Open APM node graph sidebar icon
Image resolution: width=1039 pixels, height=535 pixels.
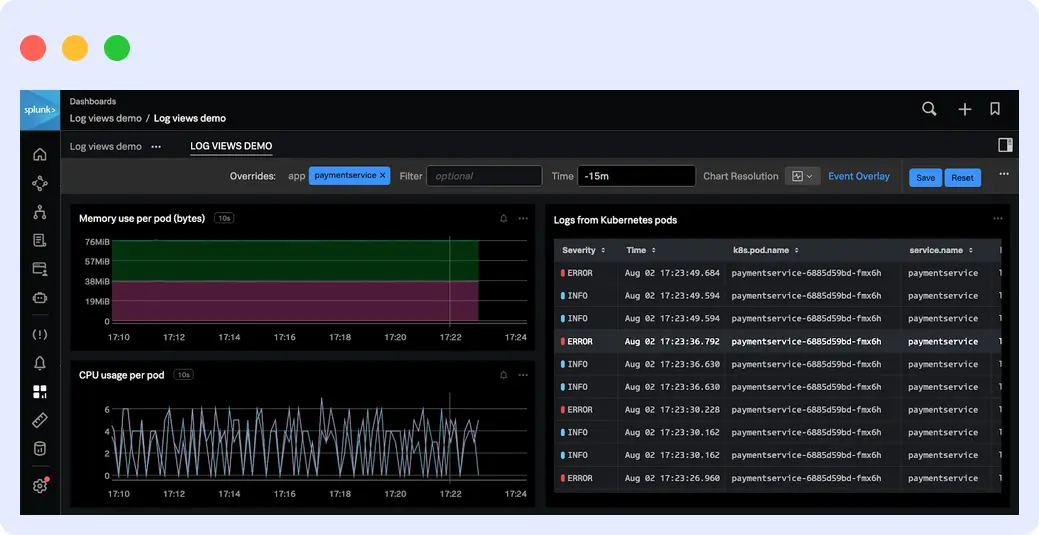(40, 183)
